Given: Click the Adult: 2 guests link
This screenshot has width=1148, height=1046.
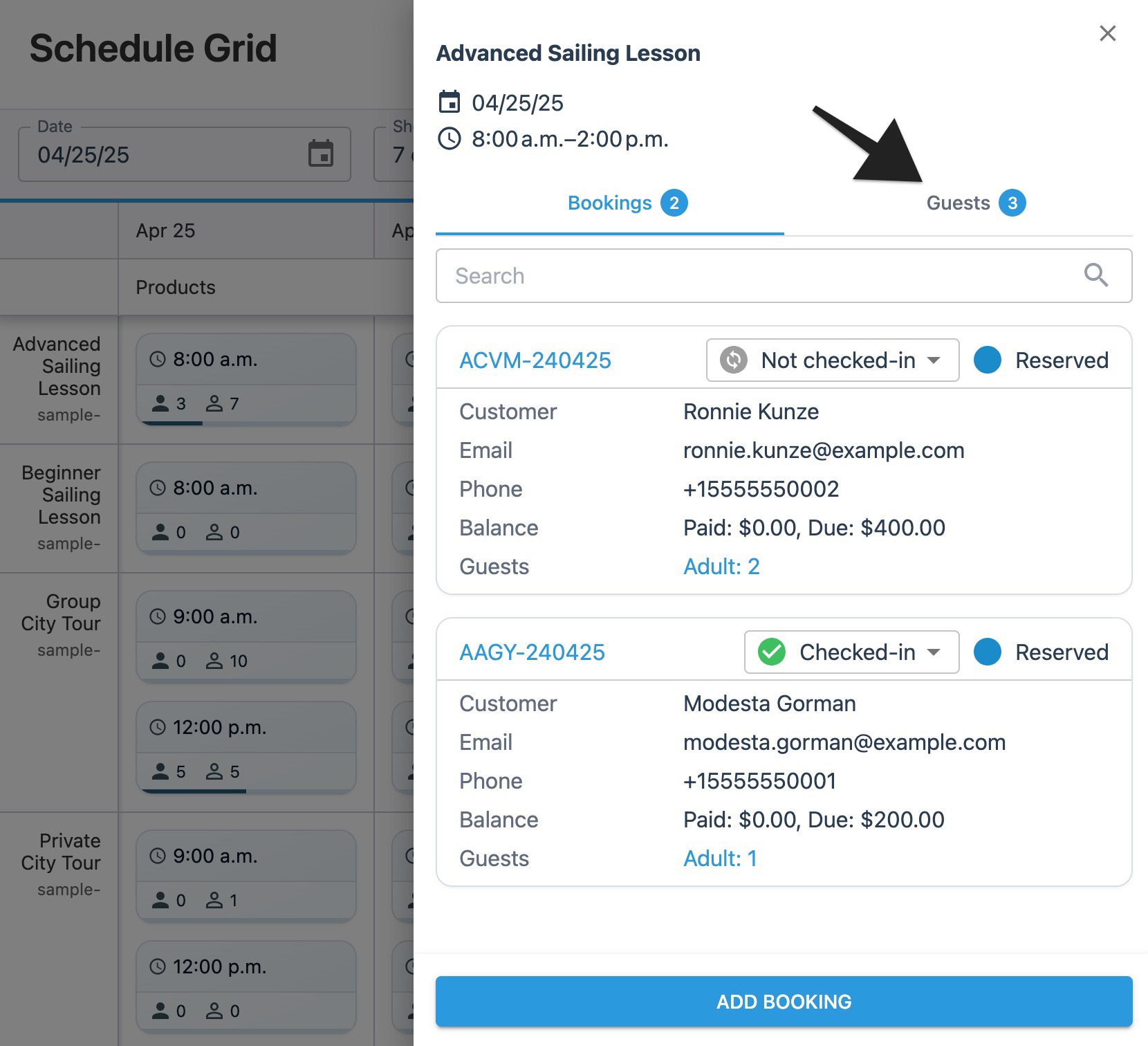Looking at the screenshot, I should coord(721,566).
